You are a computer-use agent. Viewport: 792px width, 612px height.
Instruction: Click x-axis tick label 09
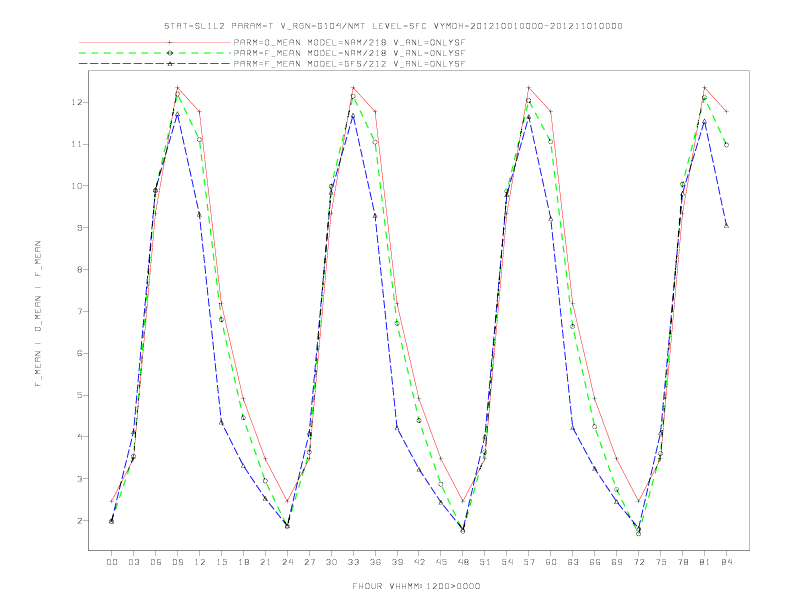pos(177,562)
